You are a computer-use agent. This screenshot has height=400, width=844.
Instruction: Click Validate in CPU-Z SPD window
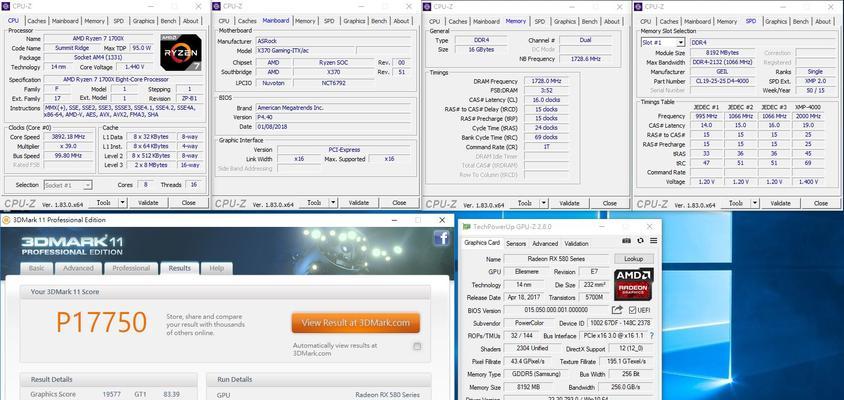click(780, 203)
